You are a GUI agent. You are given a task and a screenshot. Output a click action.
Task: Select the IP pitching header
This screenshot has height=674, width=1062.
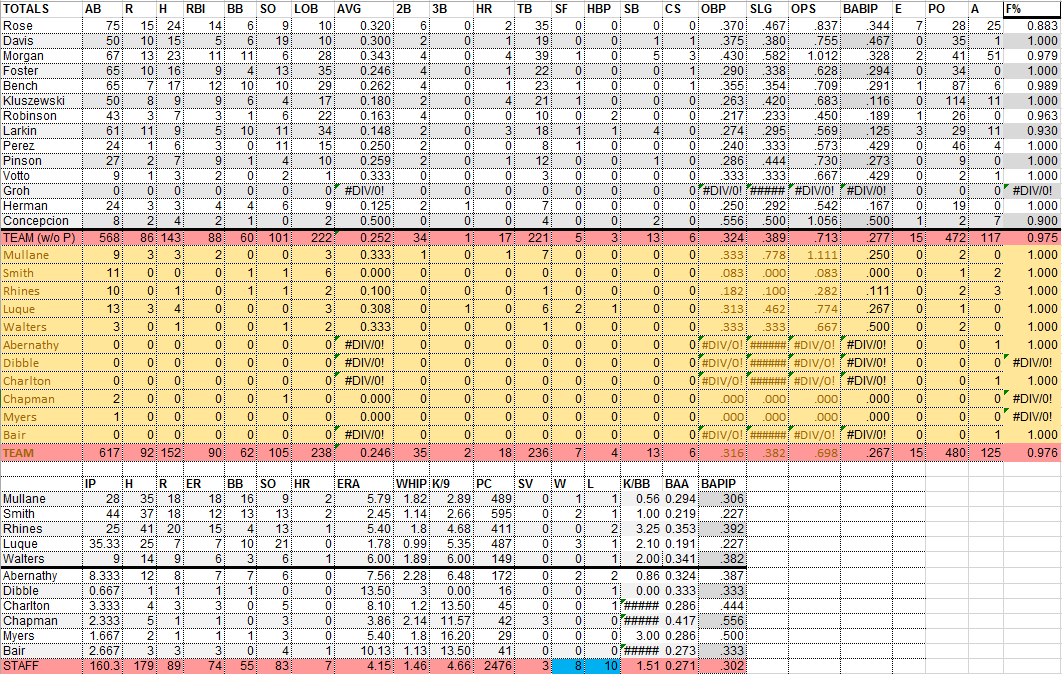[x=102, y=484]
